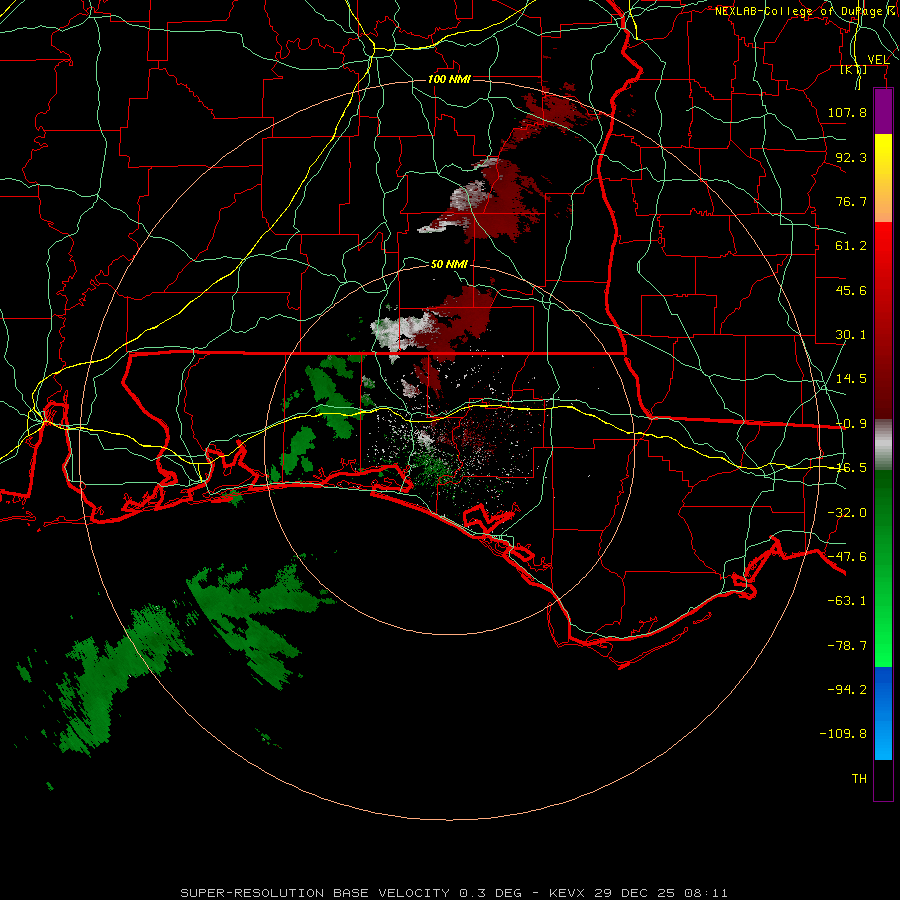The width and height of the screenshot is (900, 900).
Task: Click the 30.1 velocity scale value
Action: 851,335
